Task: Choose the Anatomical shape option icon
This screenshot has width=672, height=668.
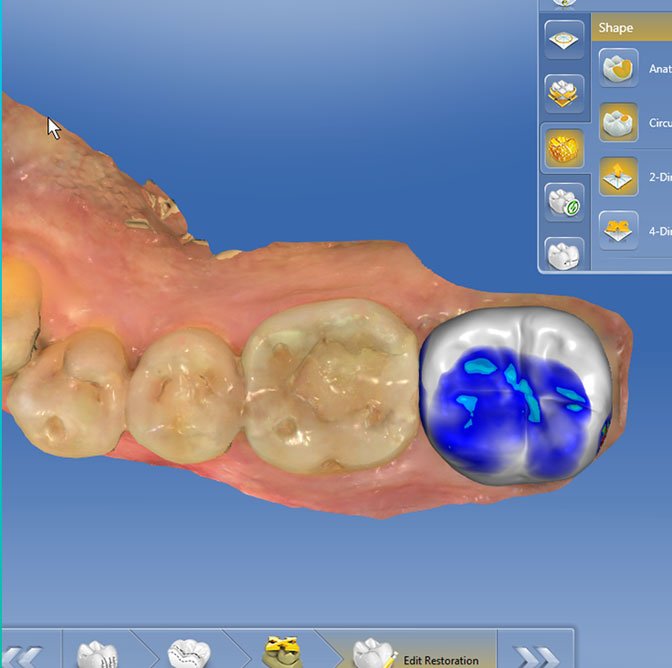Action: click(618, 68)
